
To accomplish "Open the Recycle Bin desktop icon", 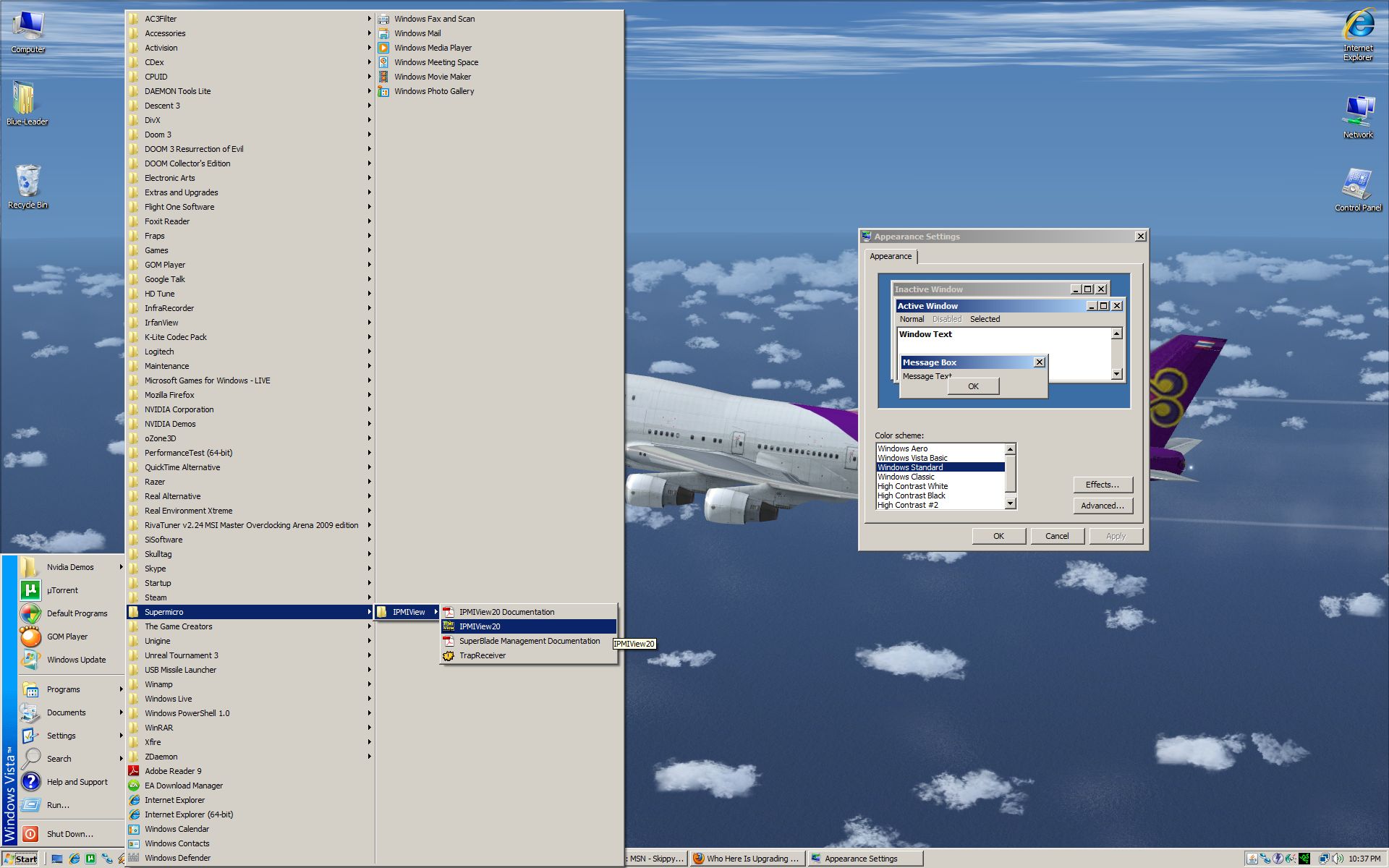I will point(27,186).
